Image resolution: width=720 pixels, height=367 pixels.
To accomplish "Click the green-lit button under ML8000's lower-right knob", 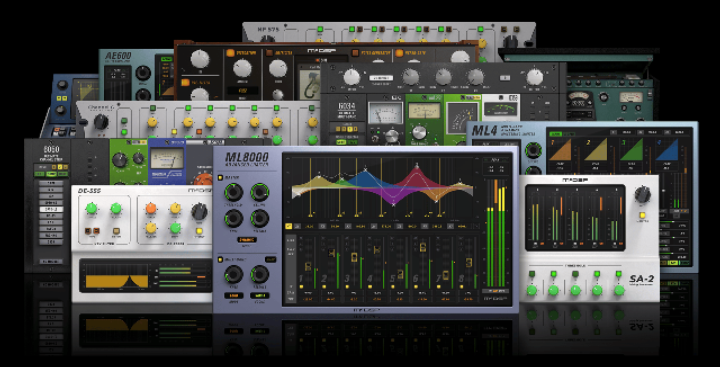I will click(x=260, y=295).
